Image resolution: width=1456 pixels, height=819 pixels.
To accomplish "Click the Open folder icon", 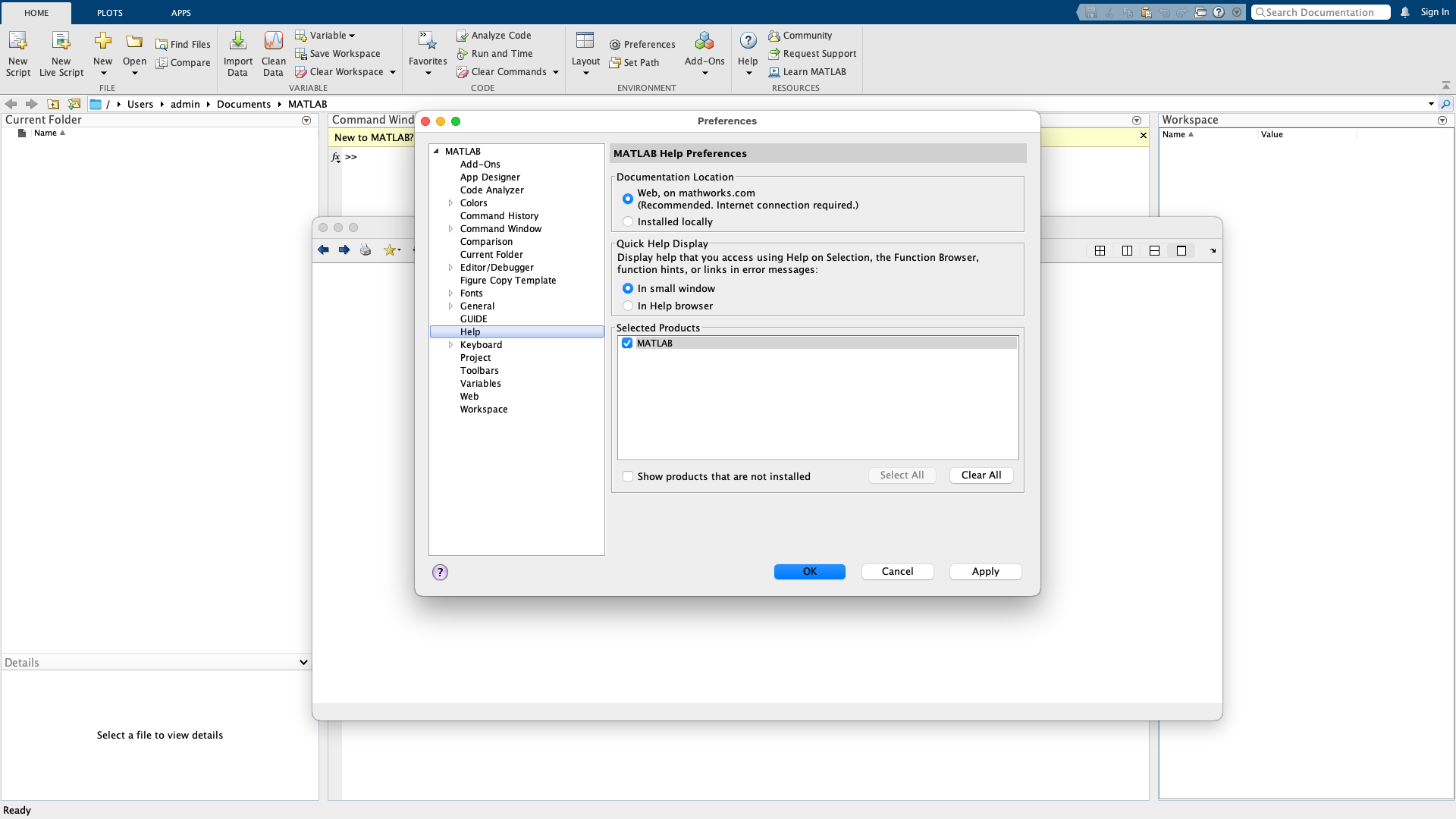I will point(134,41).
